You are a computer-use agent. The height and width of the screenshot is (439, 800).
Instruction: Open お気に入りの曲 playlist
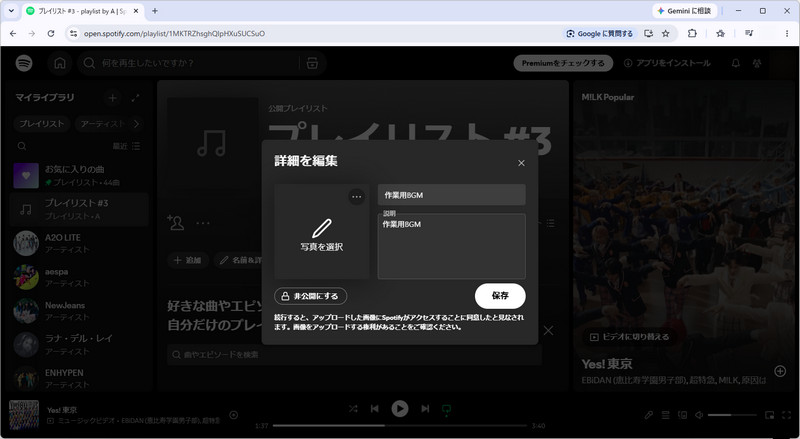(79, 176)
